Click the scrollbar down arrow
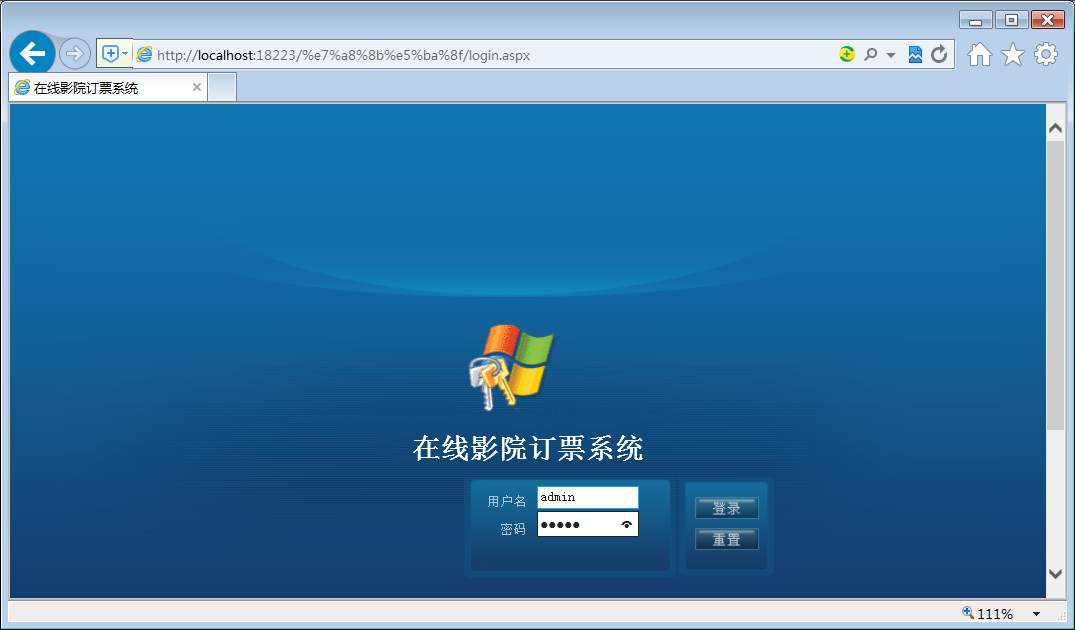The width and height of the screenshot is (1075, 630). 1055,574
